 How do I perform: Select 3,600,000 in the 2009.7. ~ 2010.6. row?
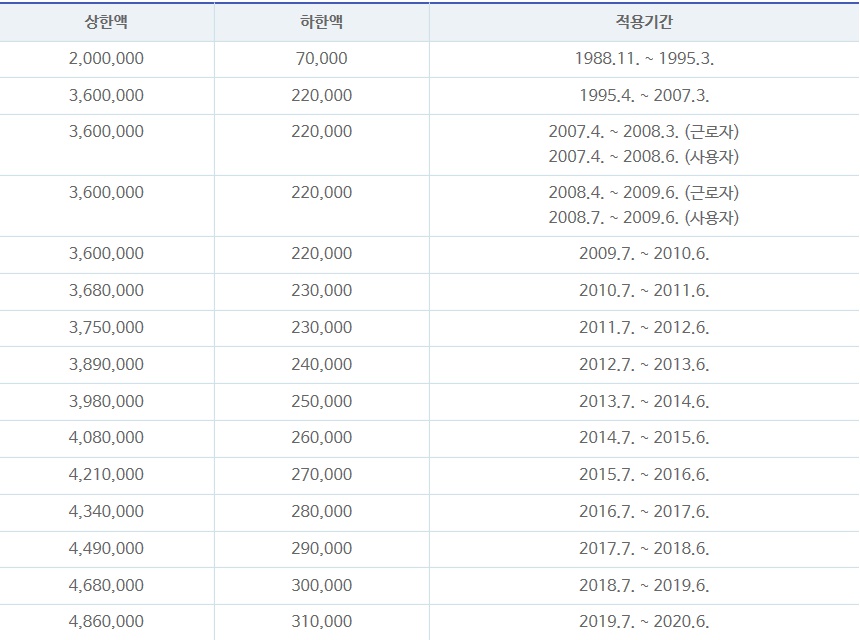106,253
